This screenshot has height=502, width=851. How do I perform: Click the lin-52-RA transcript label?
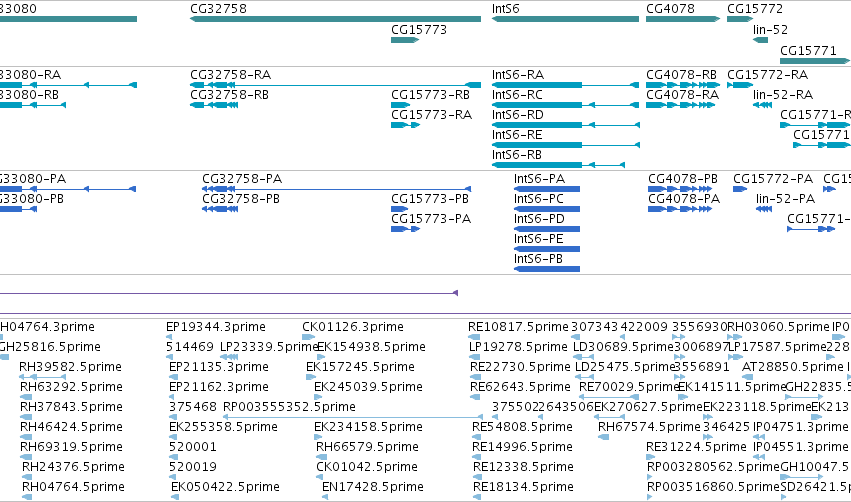pos(783,95)
